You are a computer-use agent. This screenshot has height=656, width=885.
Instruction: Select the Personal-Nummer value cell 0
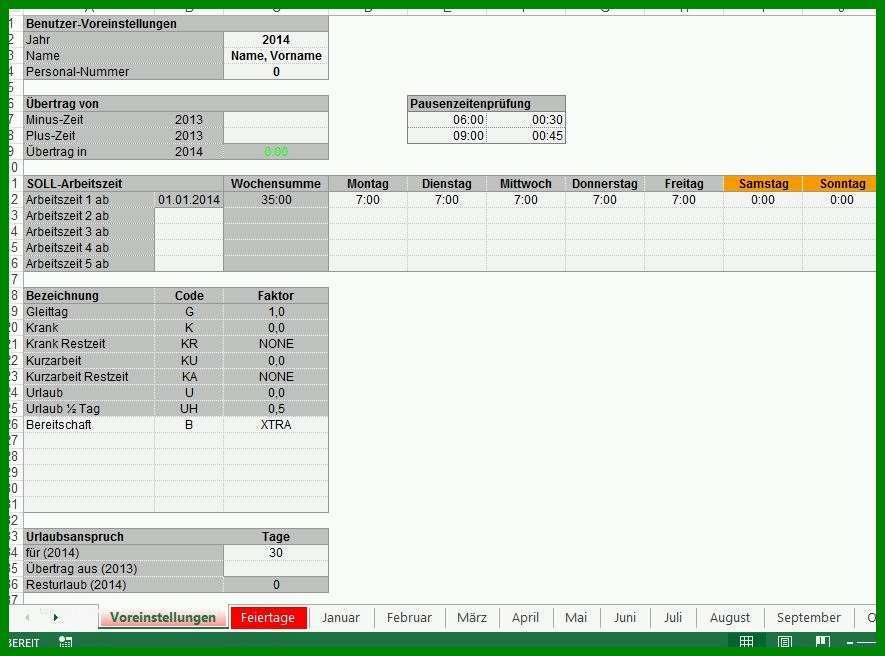(x=276, y=72)
